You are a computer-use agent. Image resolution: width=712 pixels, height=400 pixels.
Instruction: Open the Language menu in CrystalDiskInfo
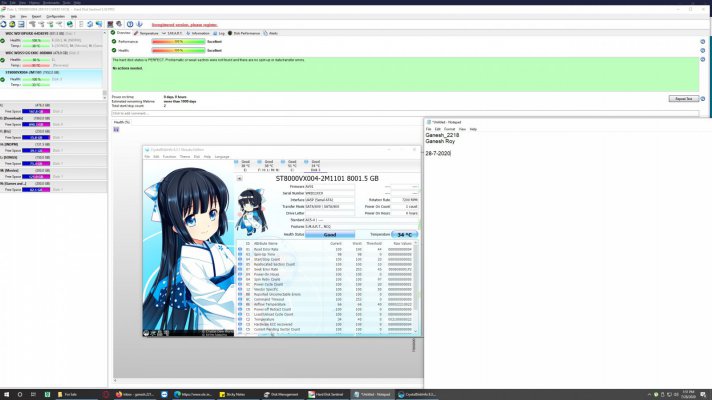pyautogui.click(x=222, y=157)
